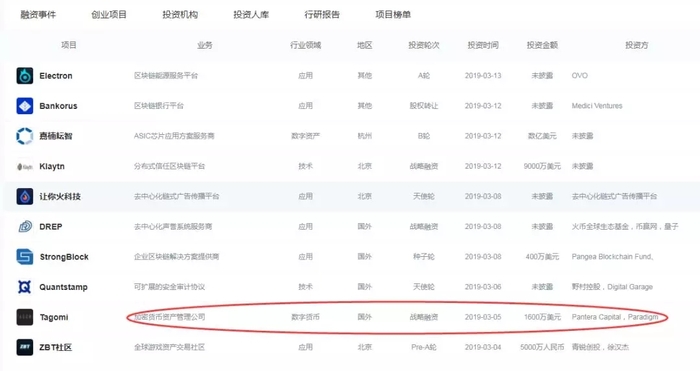Click the Tagomi project logo
The image size is (700, 371).
25,317
